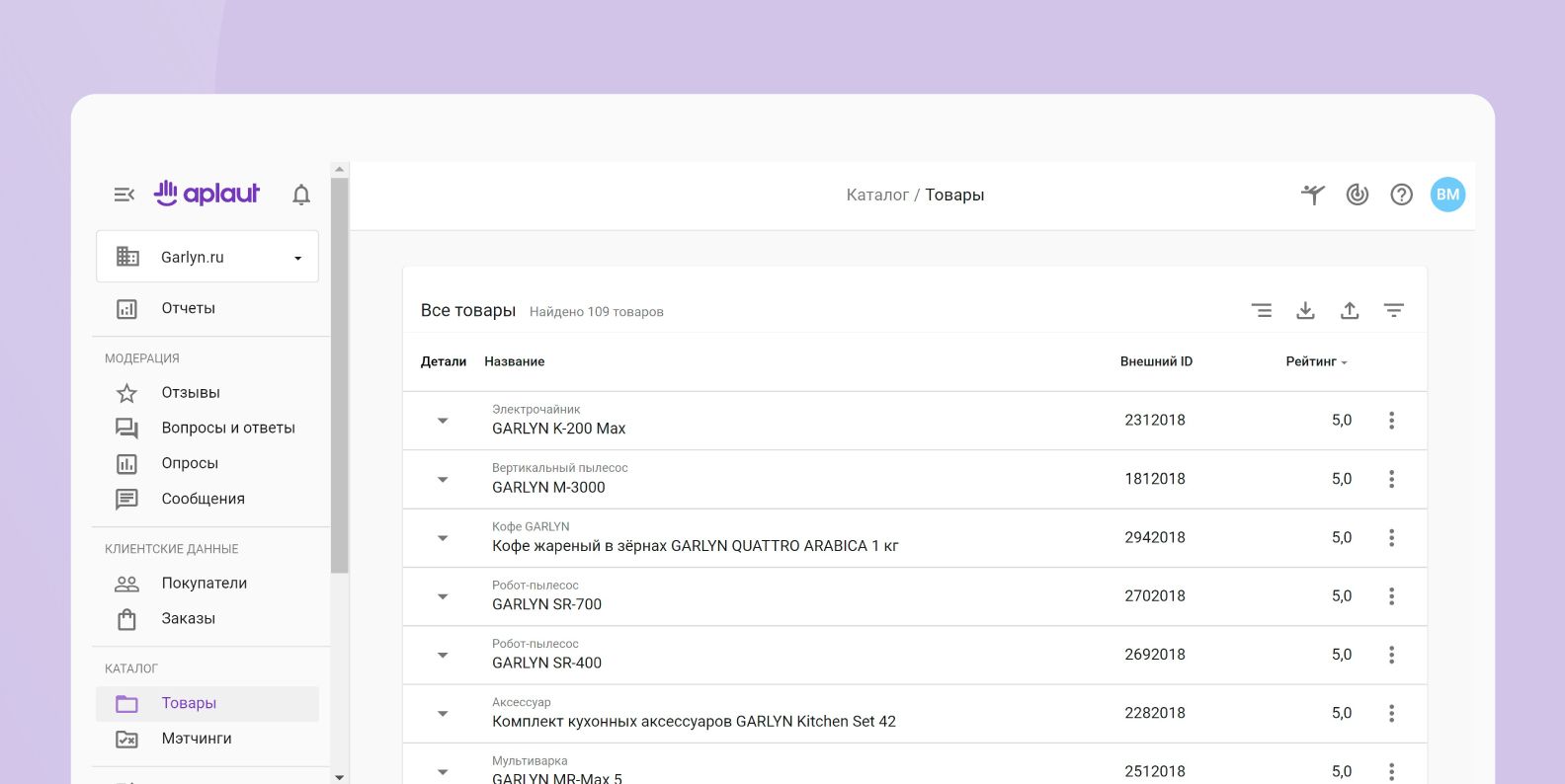Go to Покупатели section
This screenshot has width=1565, height=784.
click(204, 583)
